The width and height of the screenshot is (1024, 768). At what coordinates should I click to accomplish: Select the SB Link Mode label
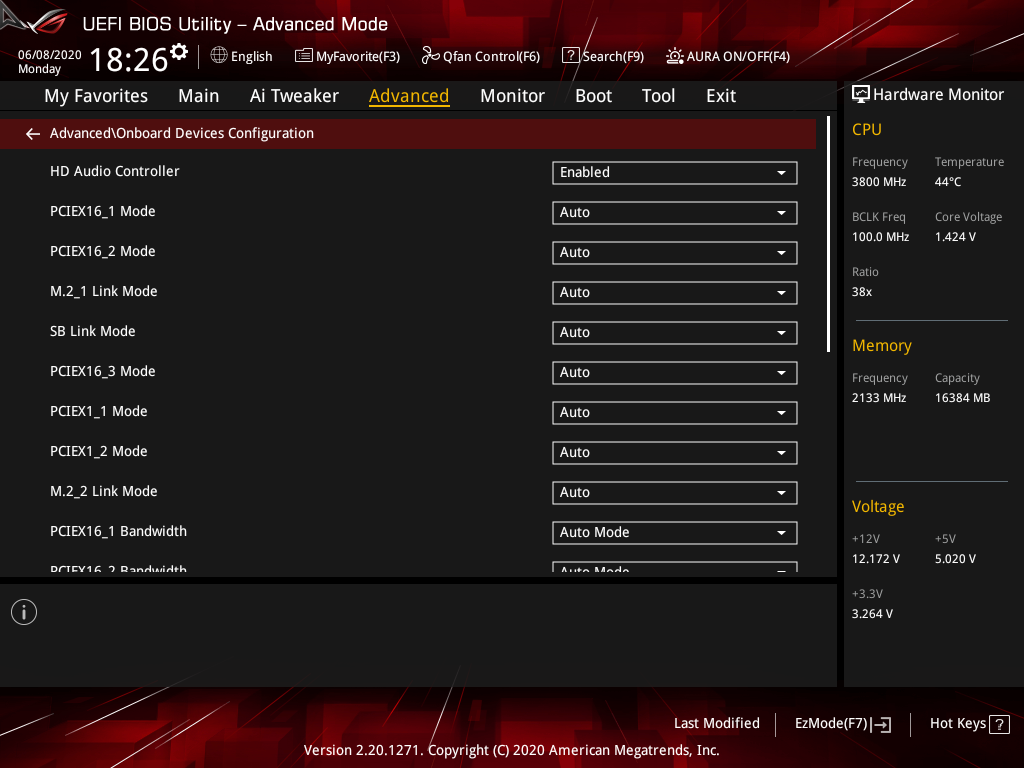pos(93,331)
